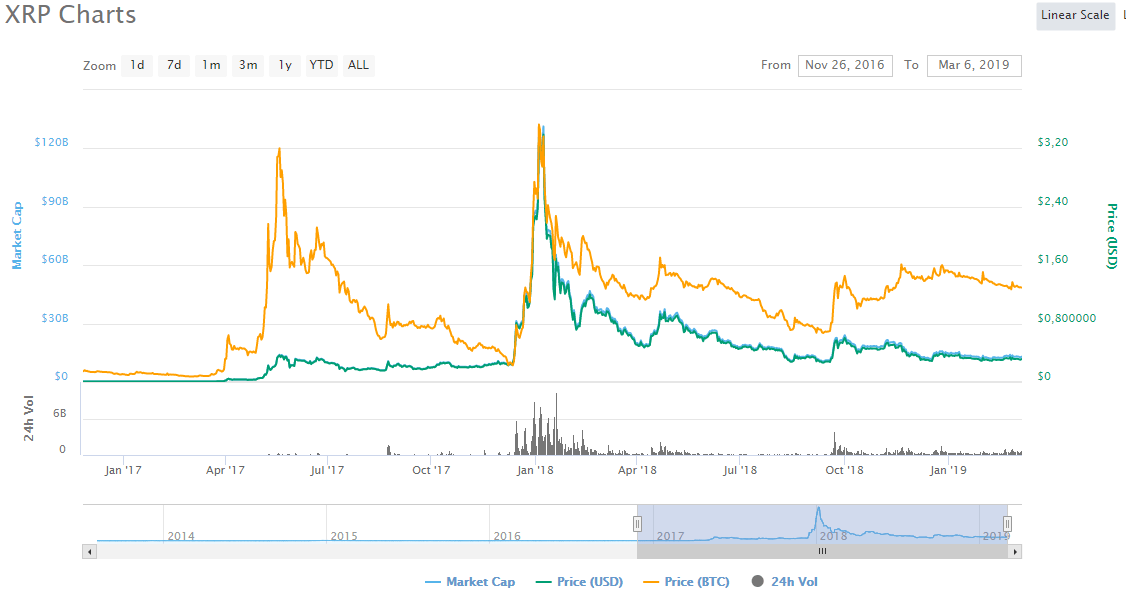Click the To date field showing Mar 6, 2019

[x=974, y=65]
